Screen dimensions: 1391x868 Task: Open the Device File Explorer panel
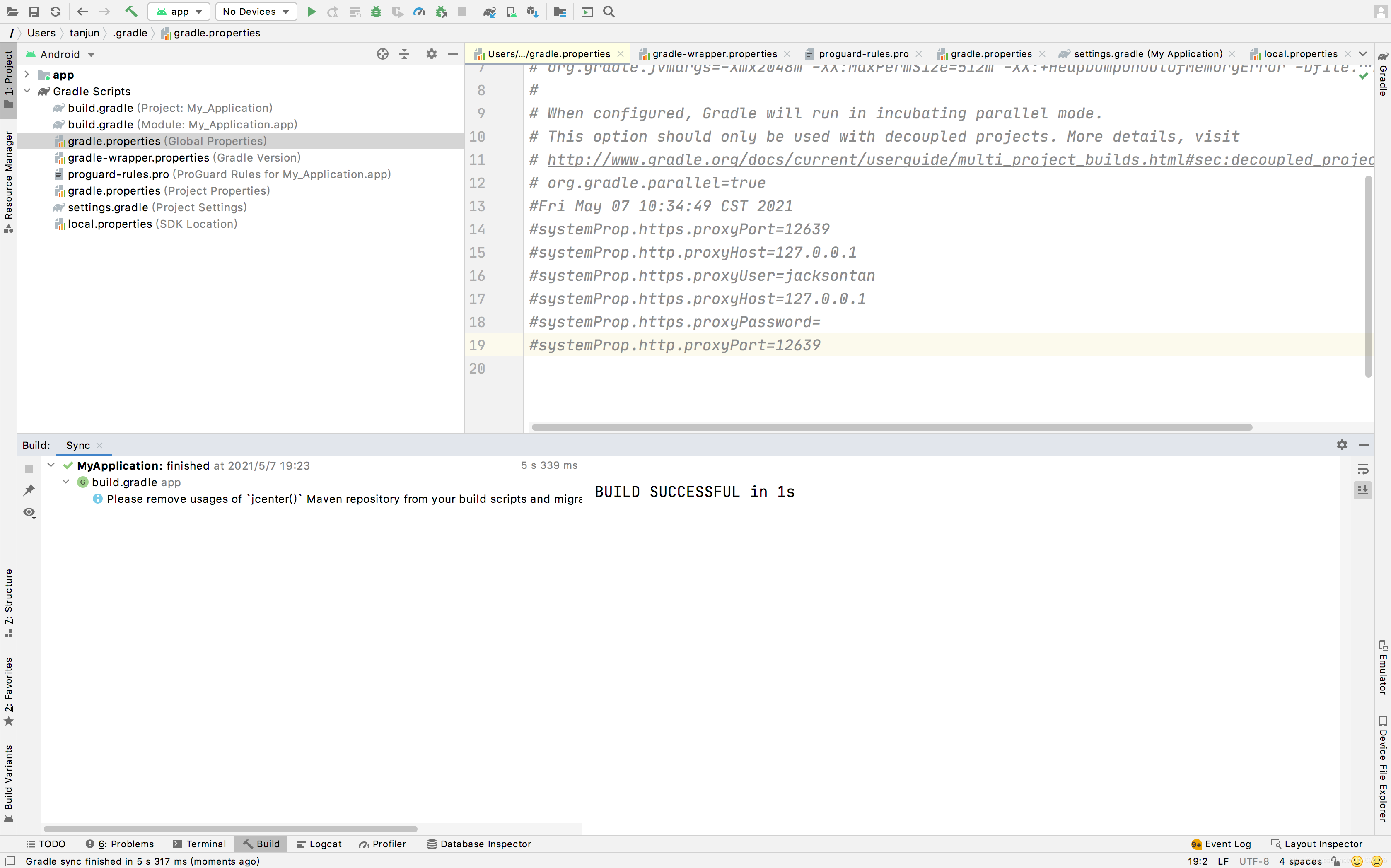pos(1383,768)
